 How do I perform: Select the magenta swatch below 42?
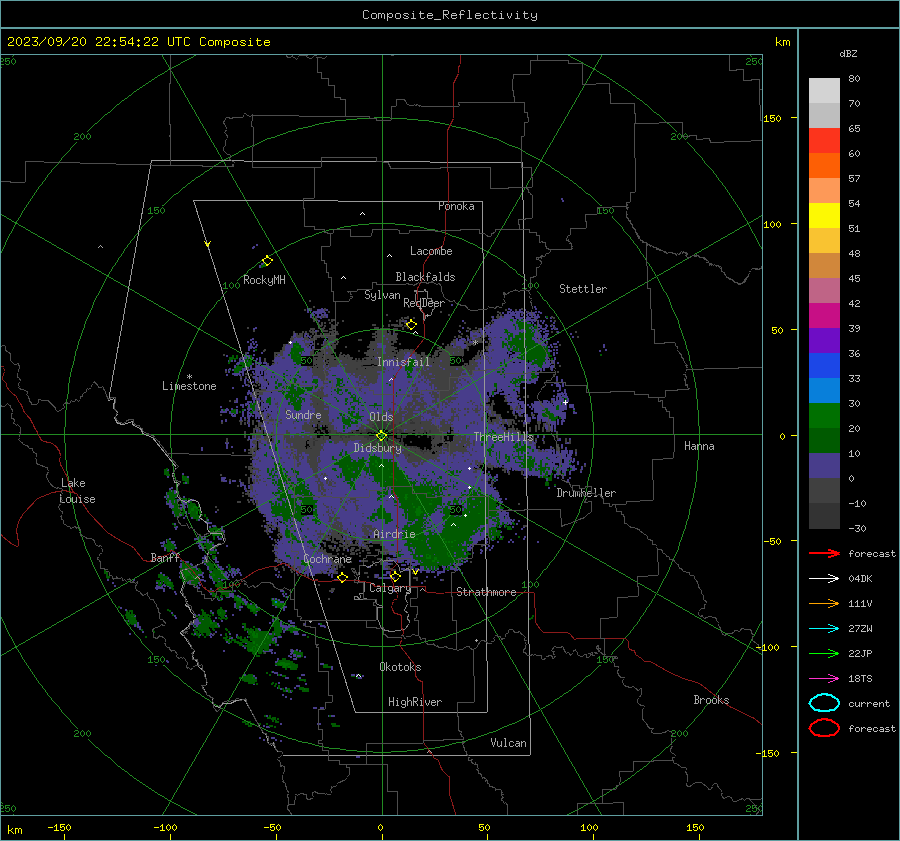pos(824,315)
